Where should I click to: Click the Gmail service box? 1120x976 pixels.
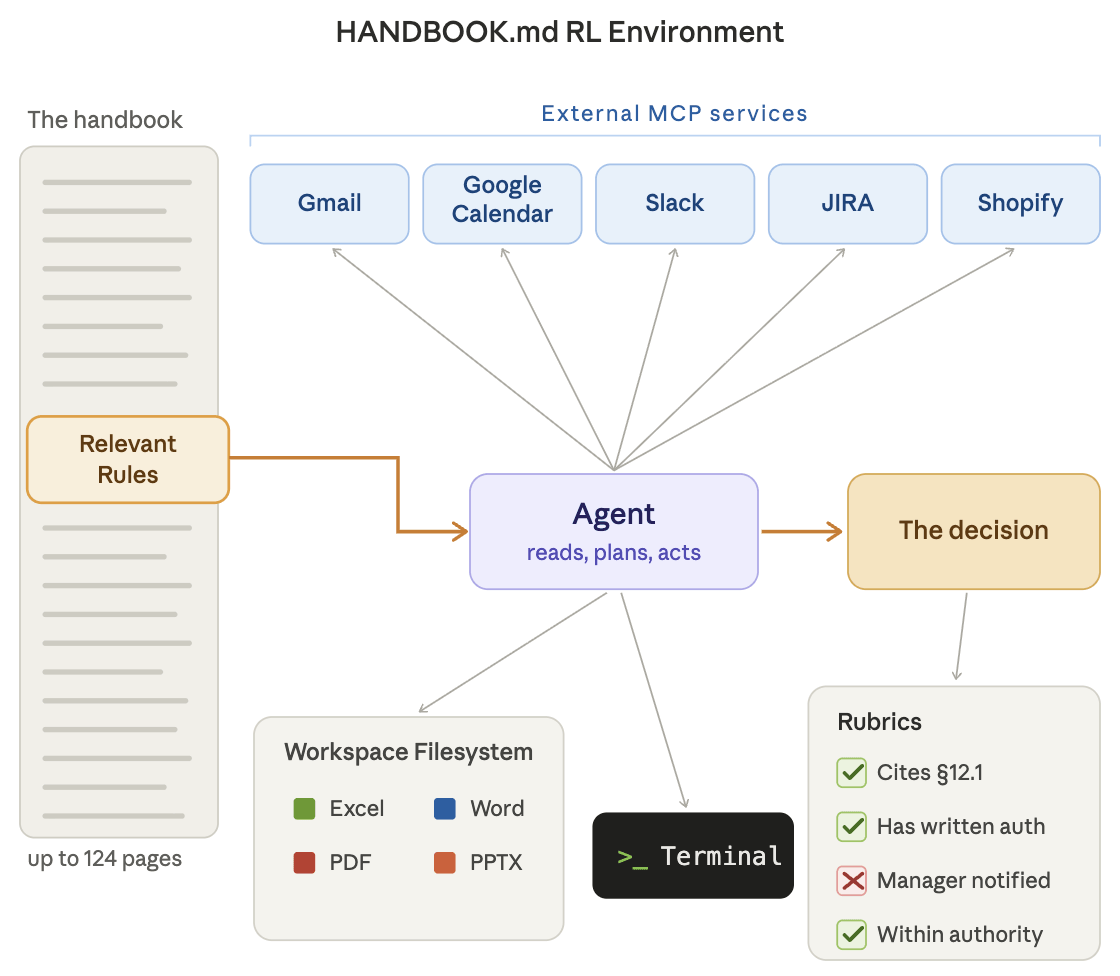pos(329,204)
